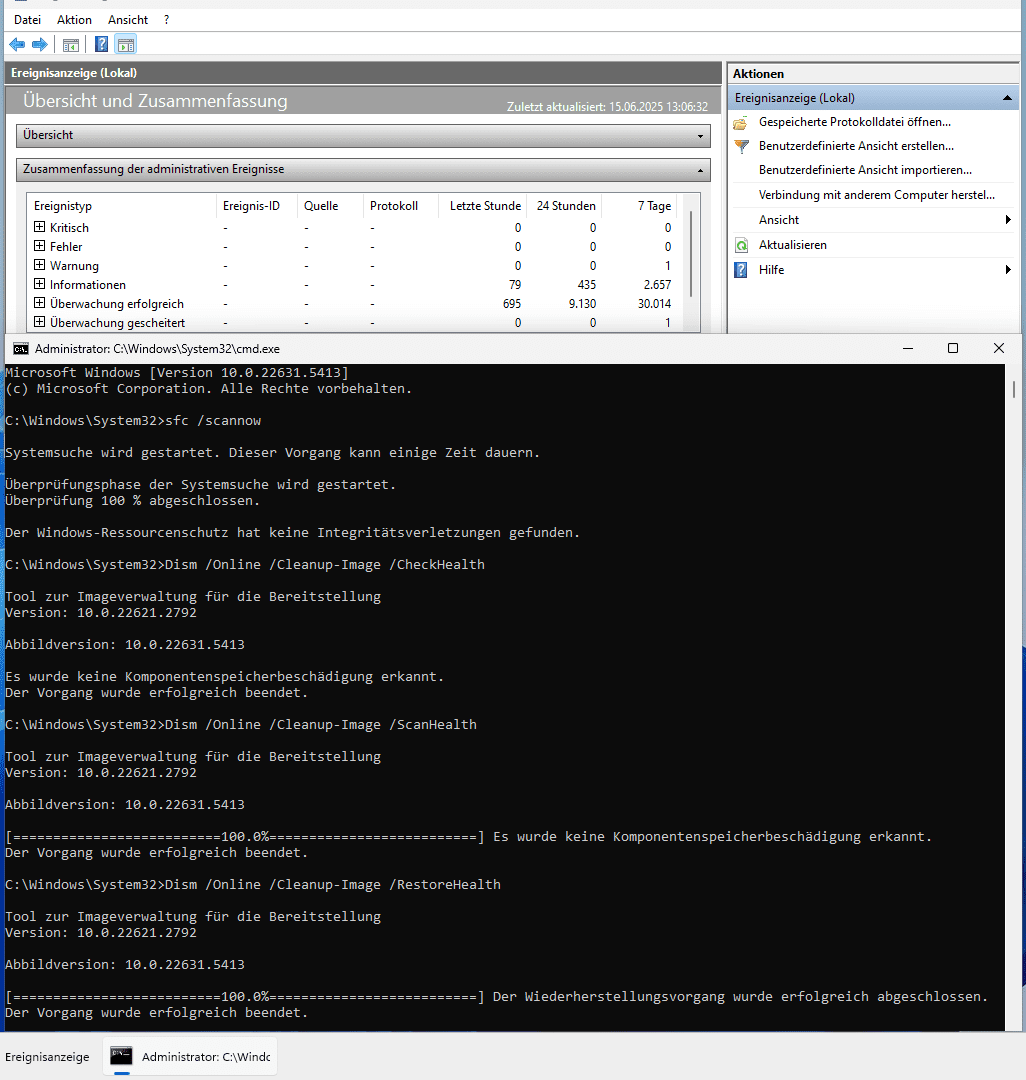
Task: Click Gespeicherte Protokolldatei öffnen
Action: click(855, 122)
